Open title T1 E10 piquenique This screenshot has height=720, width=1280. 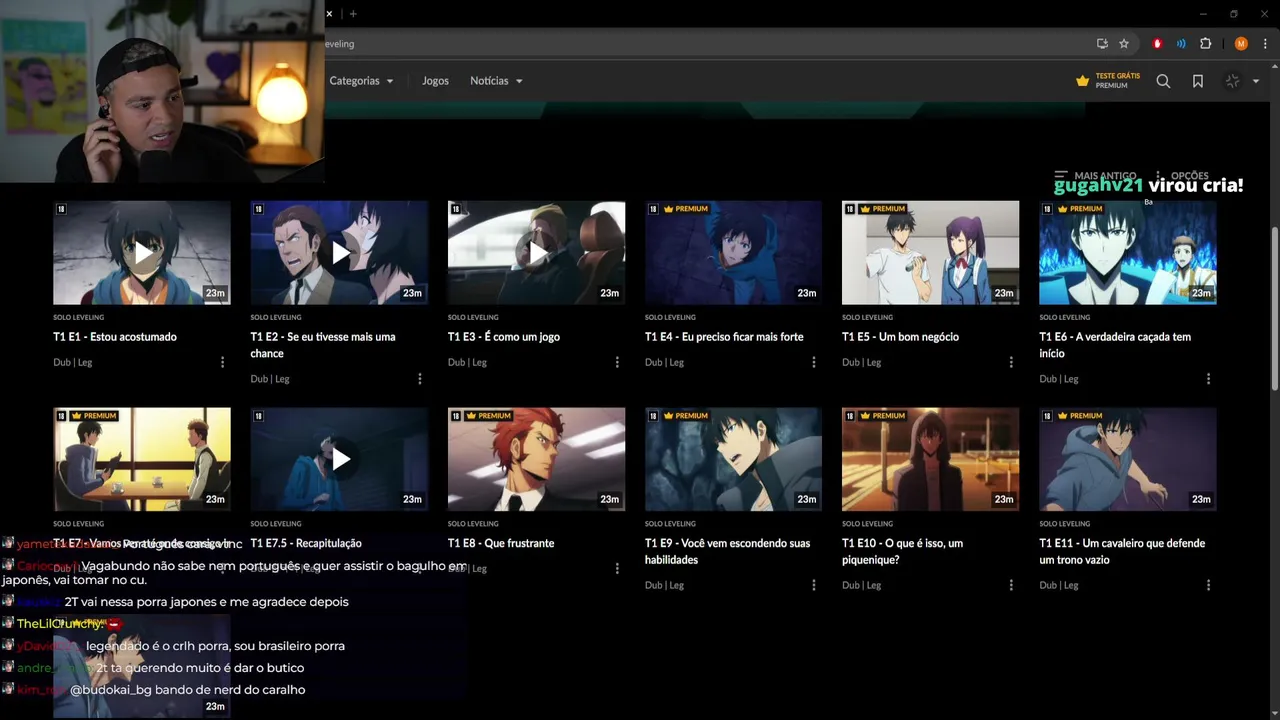(903, 551)
